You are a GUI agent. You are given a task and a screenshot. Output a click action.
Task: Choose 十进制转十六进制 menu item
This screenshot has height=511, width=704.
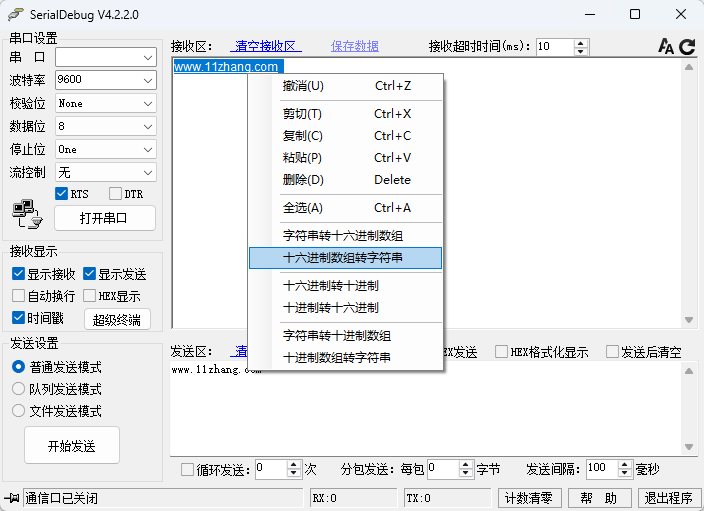(346, 308)
